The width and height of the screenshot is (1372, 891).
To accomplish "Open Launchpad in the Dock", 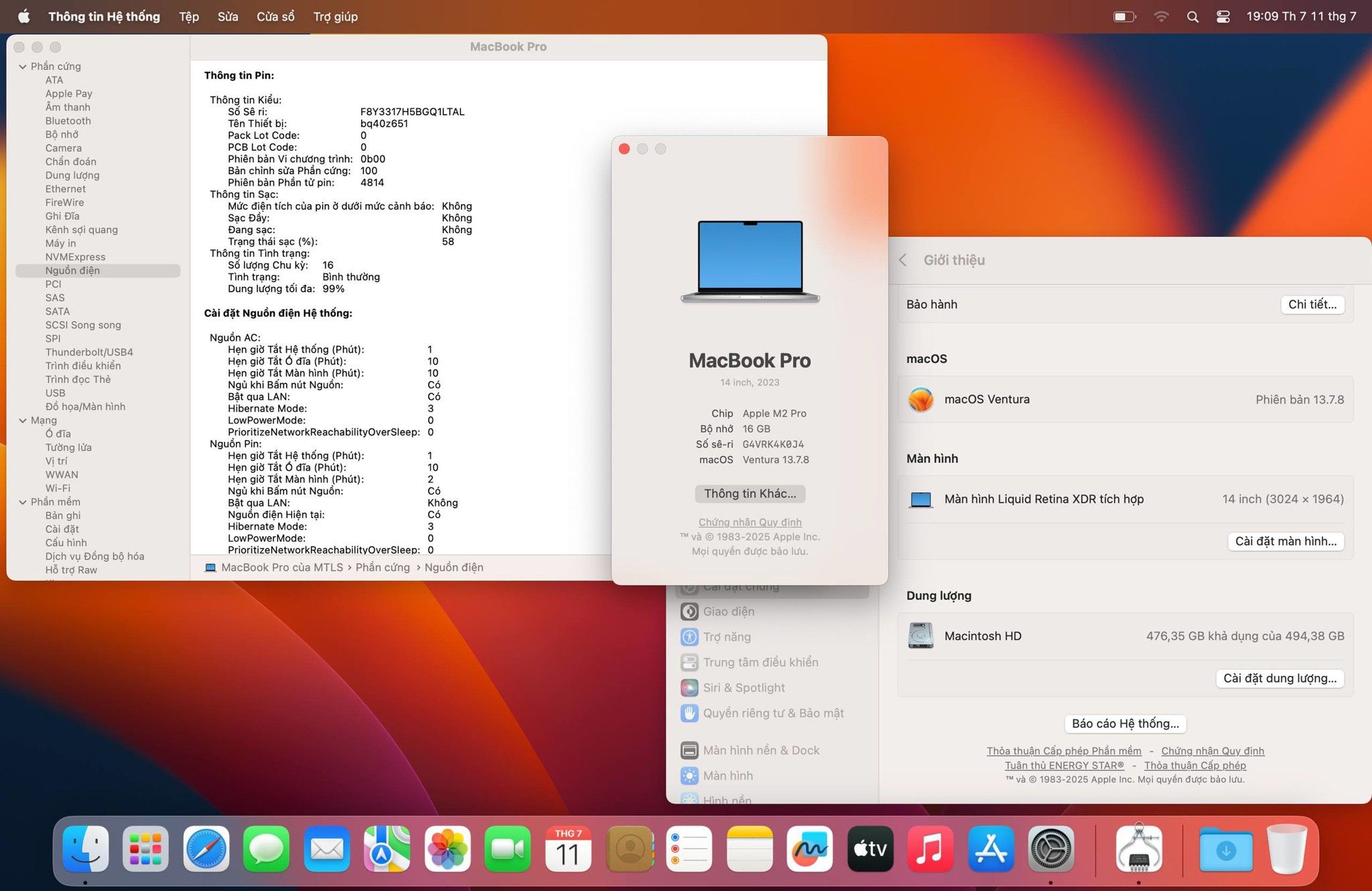I will (146, 849).
